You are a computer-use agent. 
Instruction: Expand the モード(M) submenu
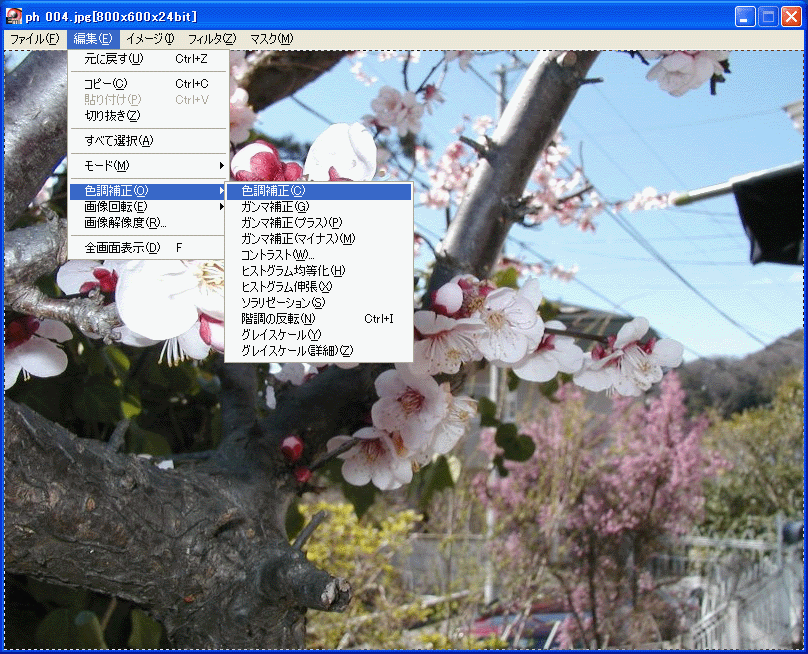(x=148, y=165)
